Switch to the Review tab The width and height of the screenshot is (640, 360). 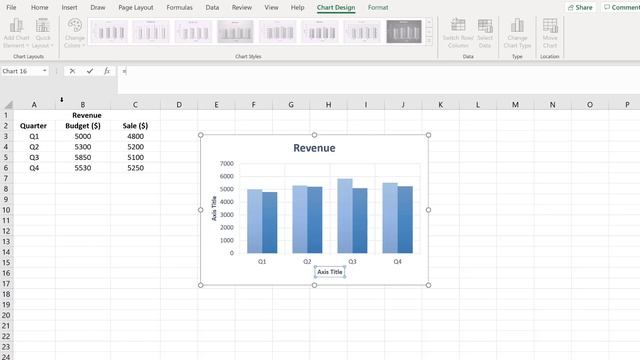coord(242,7)
